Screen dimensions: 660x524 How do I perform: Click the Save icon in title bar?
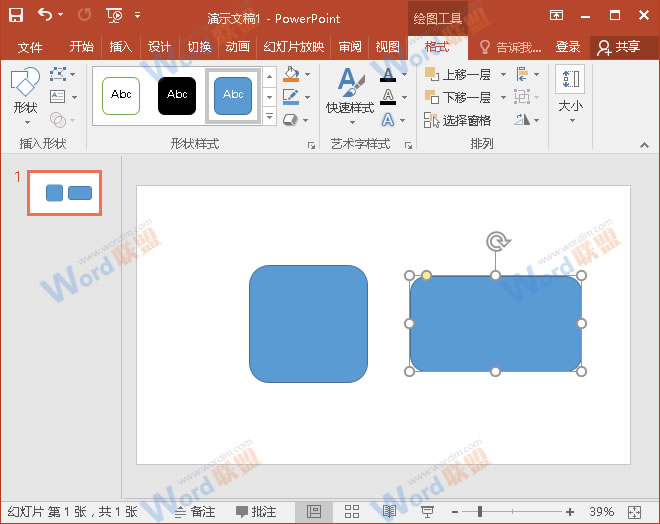[16, 15]
